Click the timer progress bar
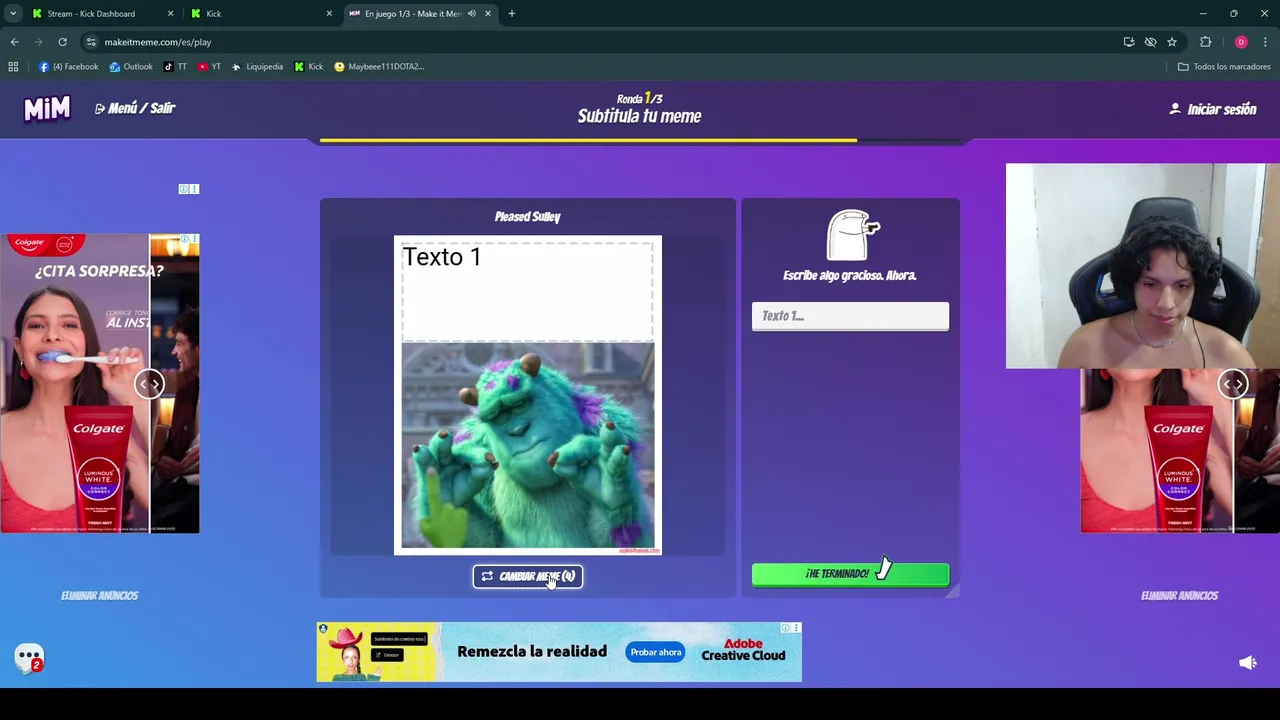Screen dimensions: 1280x720 click(640, 141)
